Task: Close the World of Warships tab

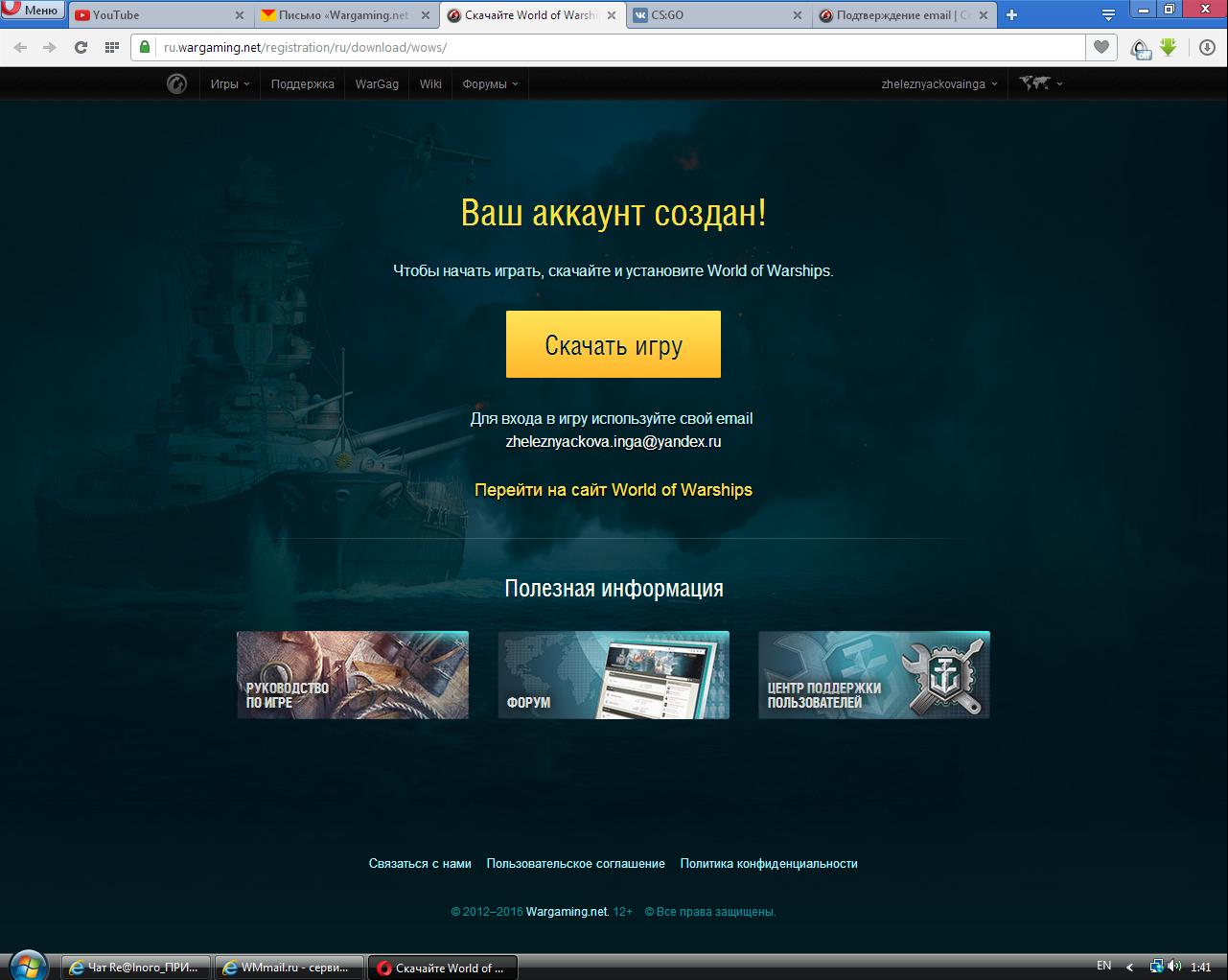Action: 612,15
